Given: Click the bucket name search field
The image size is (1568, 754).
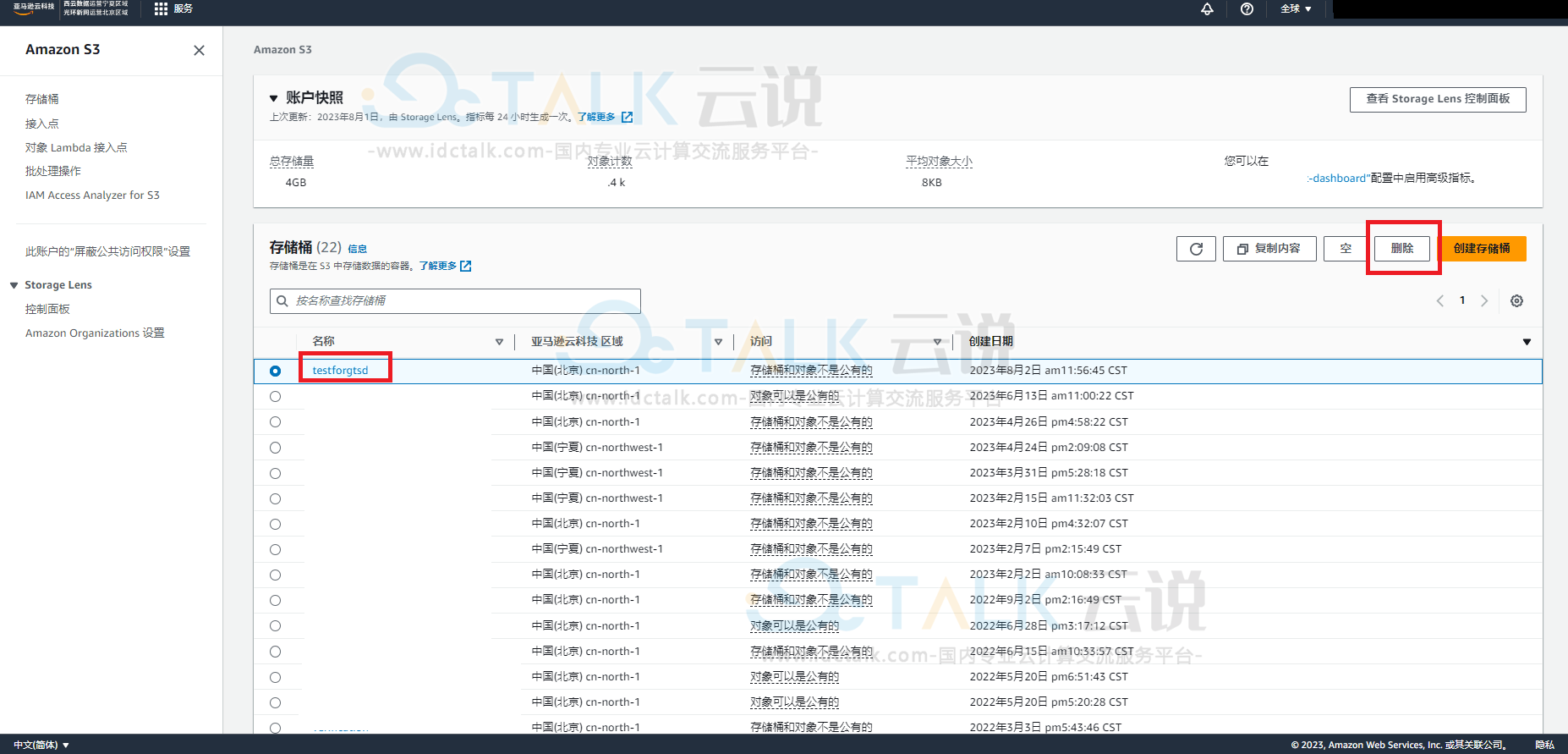Looking at the screenshot, I should click(455, 301).
